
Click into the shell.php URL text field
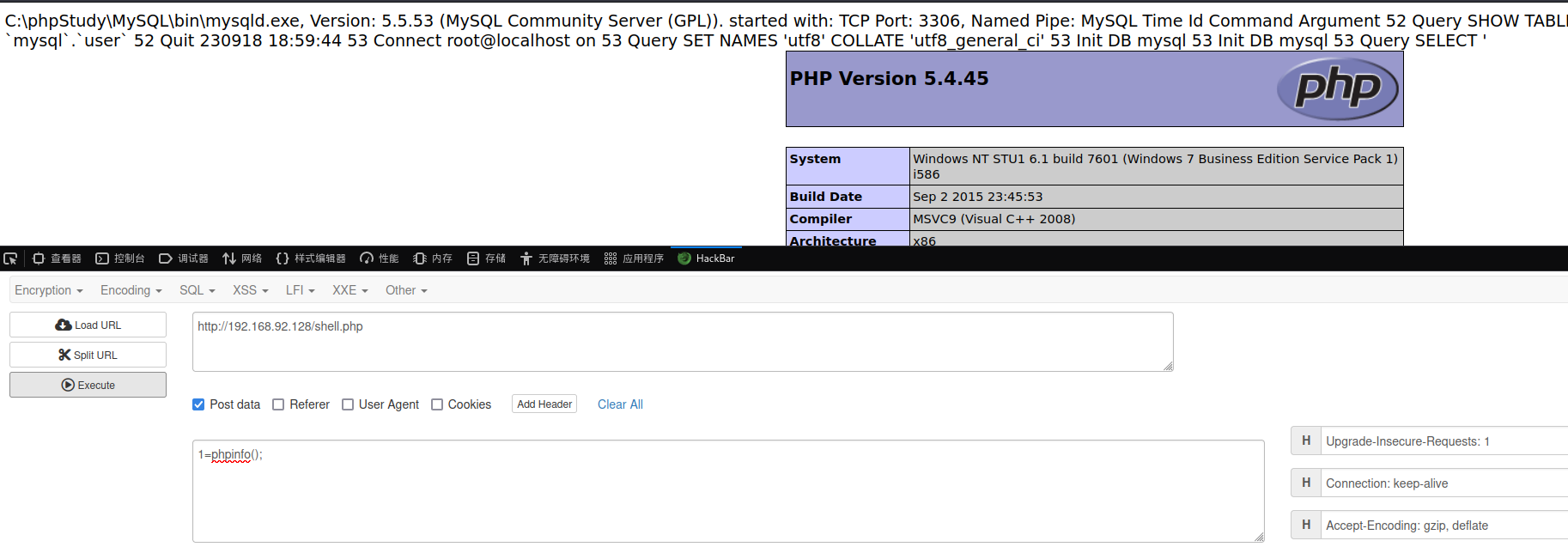coord(682,342)
